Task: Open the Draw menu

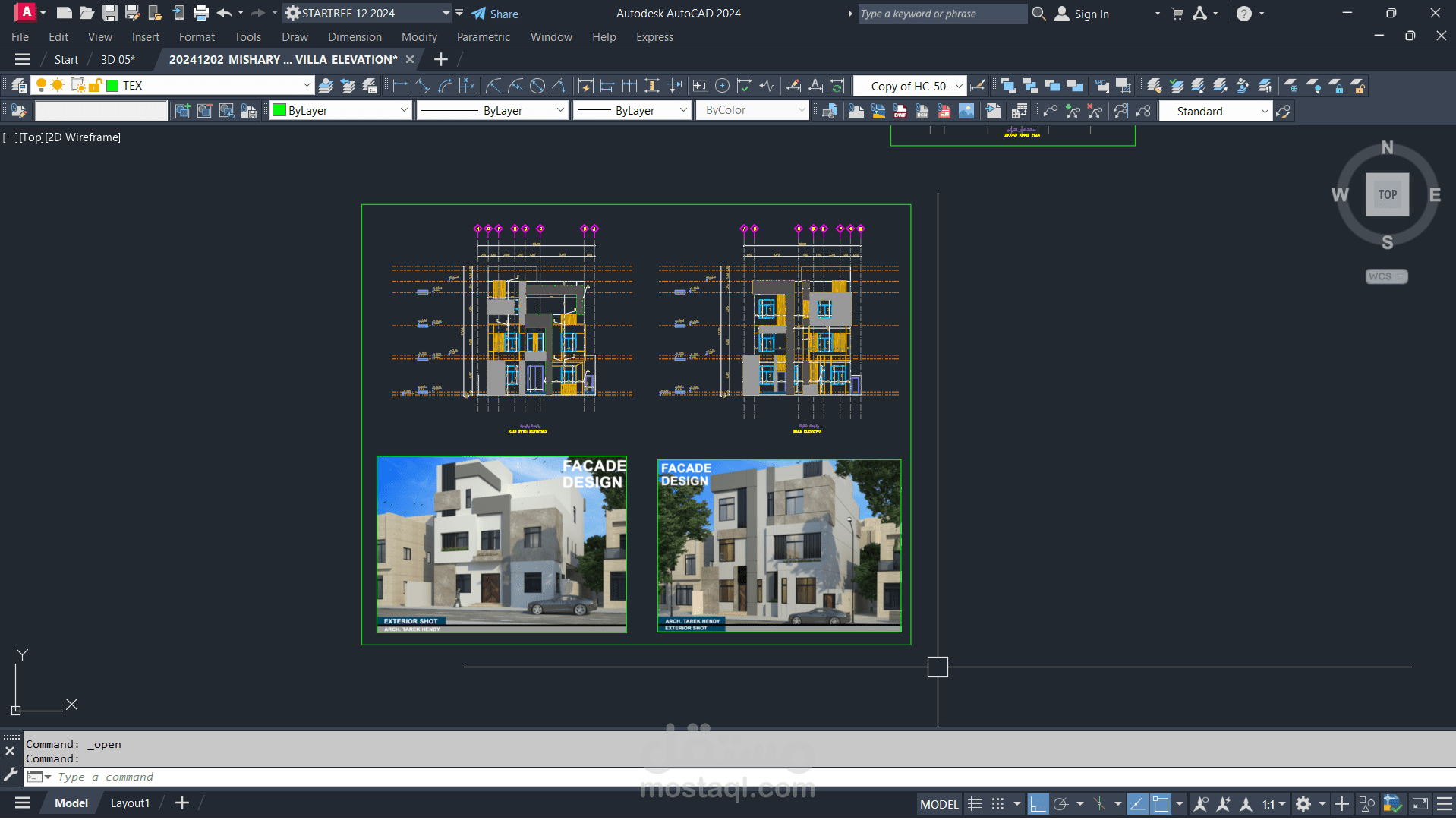Action: click(295, 36)
